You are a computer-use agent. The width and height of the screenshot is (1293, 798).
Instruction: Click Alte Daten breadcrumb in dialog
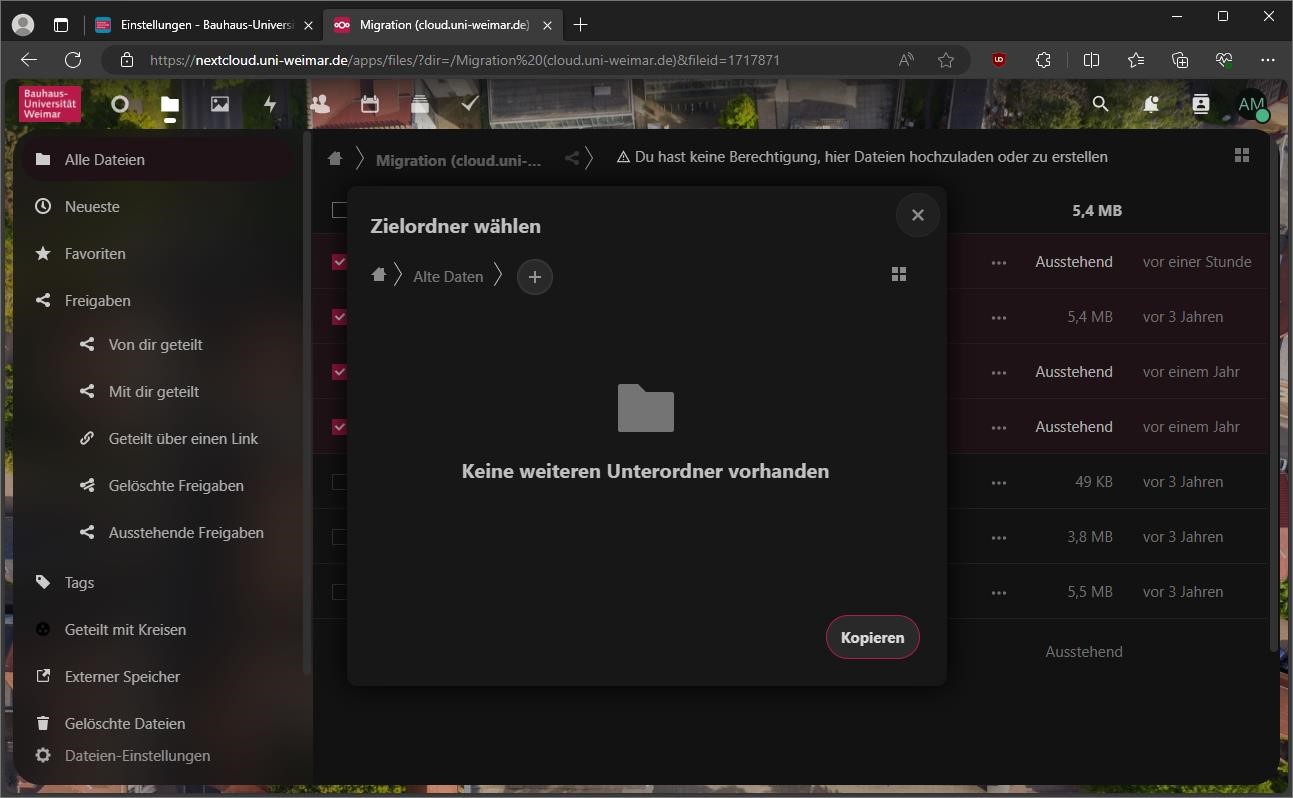(x=448, y=277)
